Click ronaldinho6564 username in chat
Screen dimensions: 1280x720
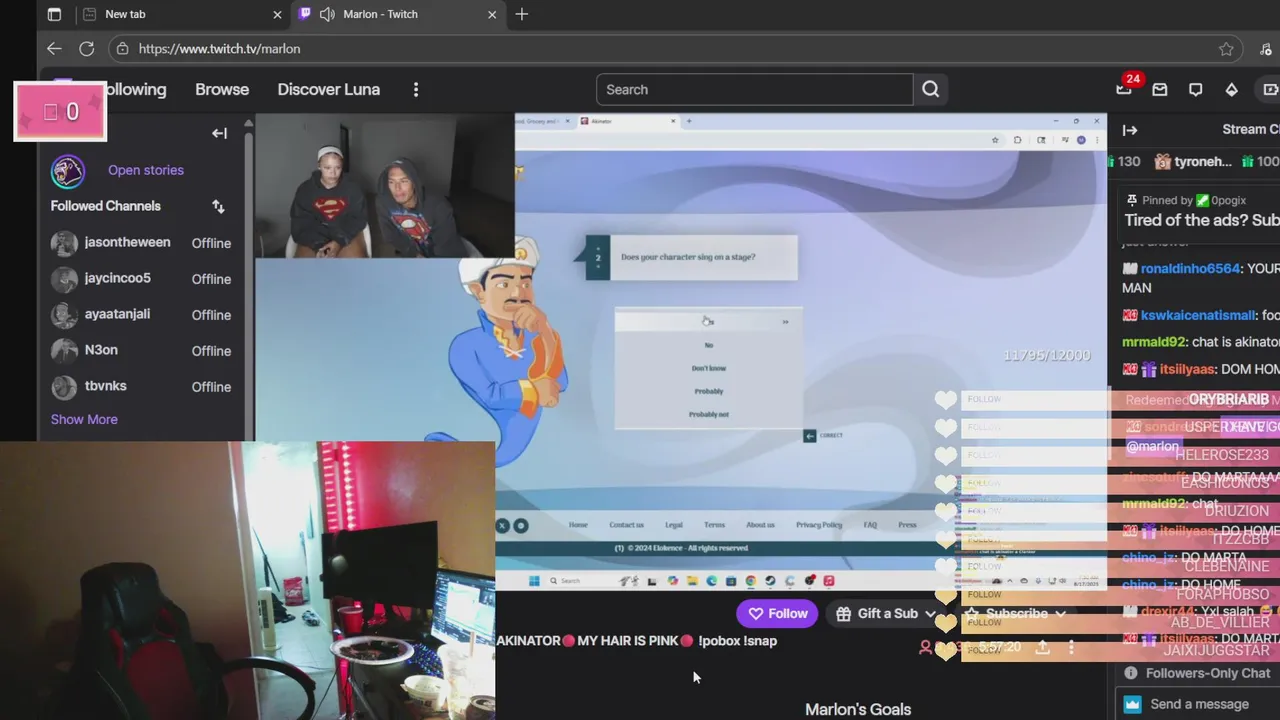tap(1190, 269)
